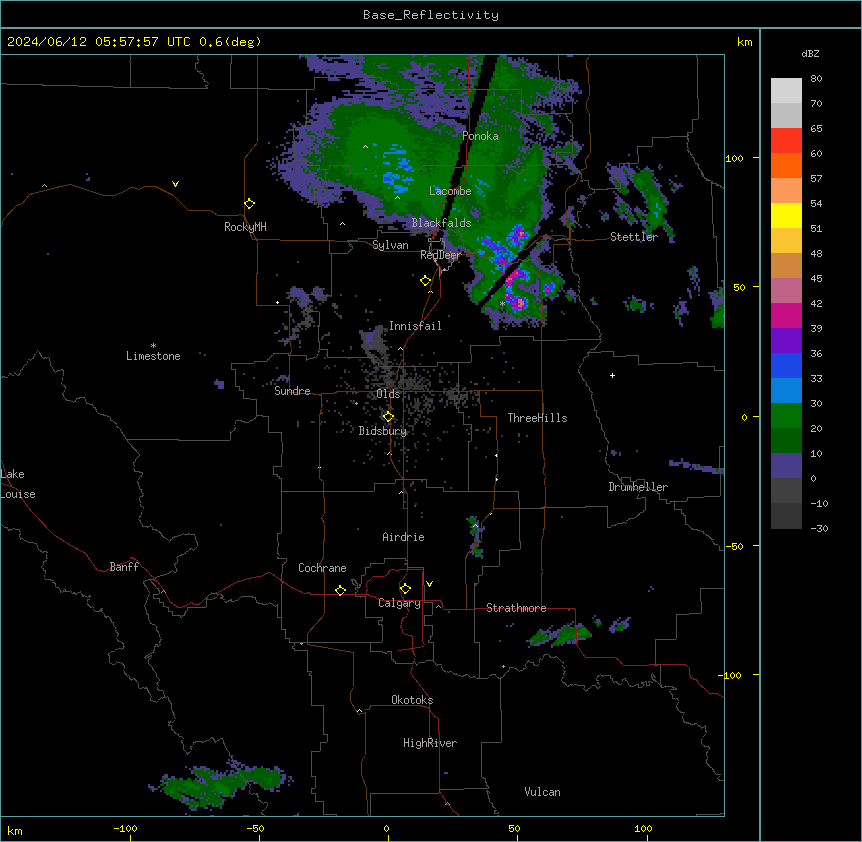862x842 pixels.
Task: Click the Okotoks label
Action: pos(412,700)
